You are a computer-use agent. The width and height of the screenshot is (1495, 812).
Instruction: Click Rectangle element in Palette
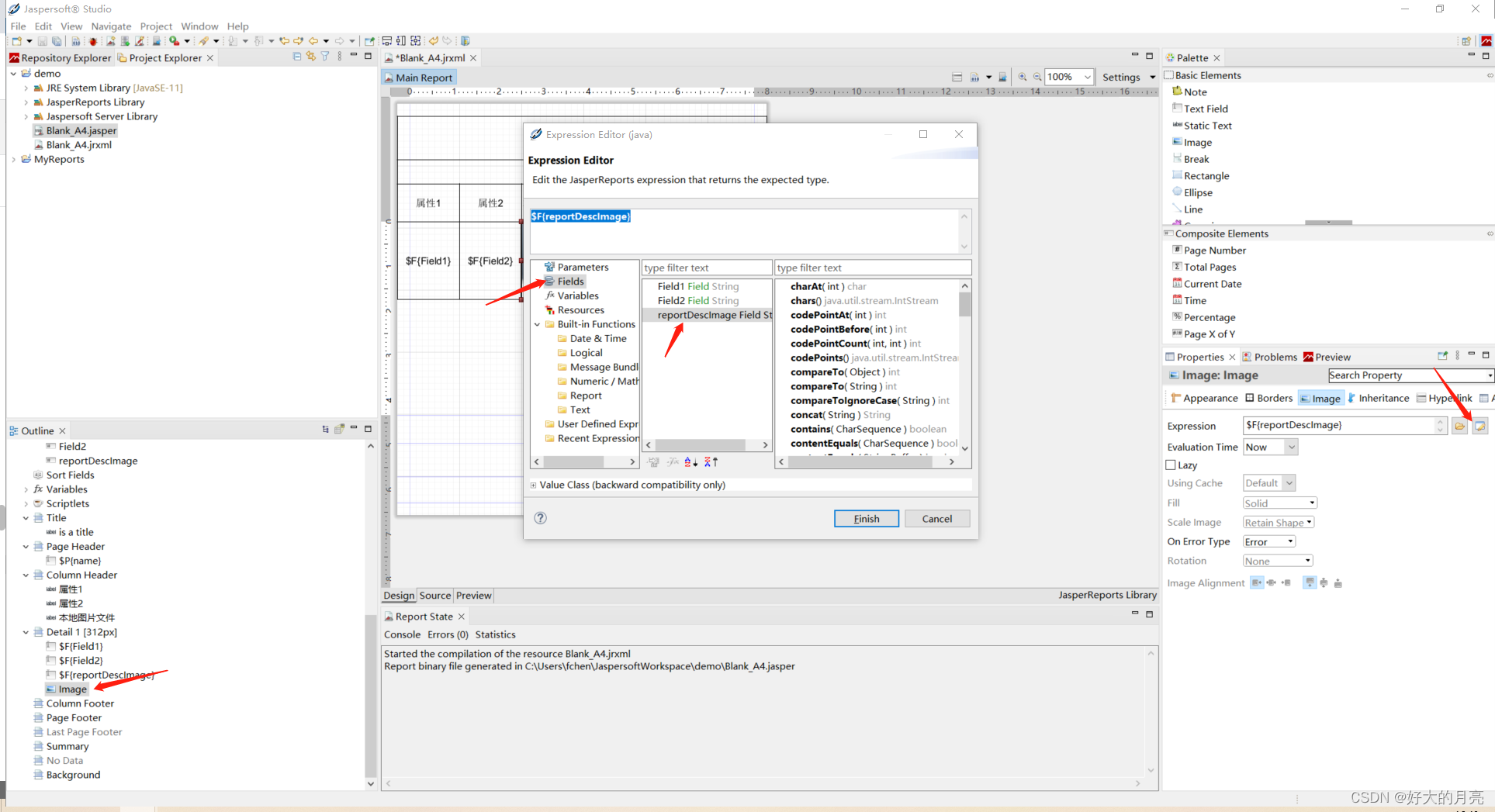pyautogui.click(x=1200, y=176)
